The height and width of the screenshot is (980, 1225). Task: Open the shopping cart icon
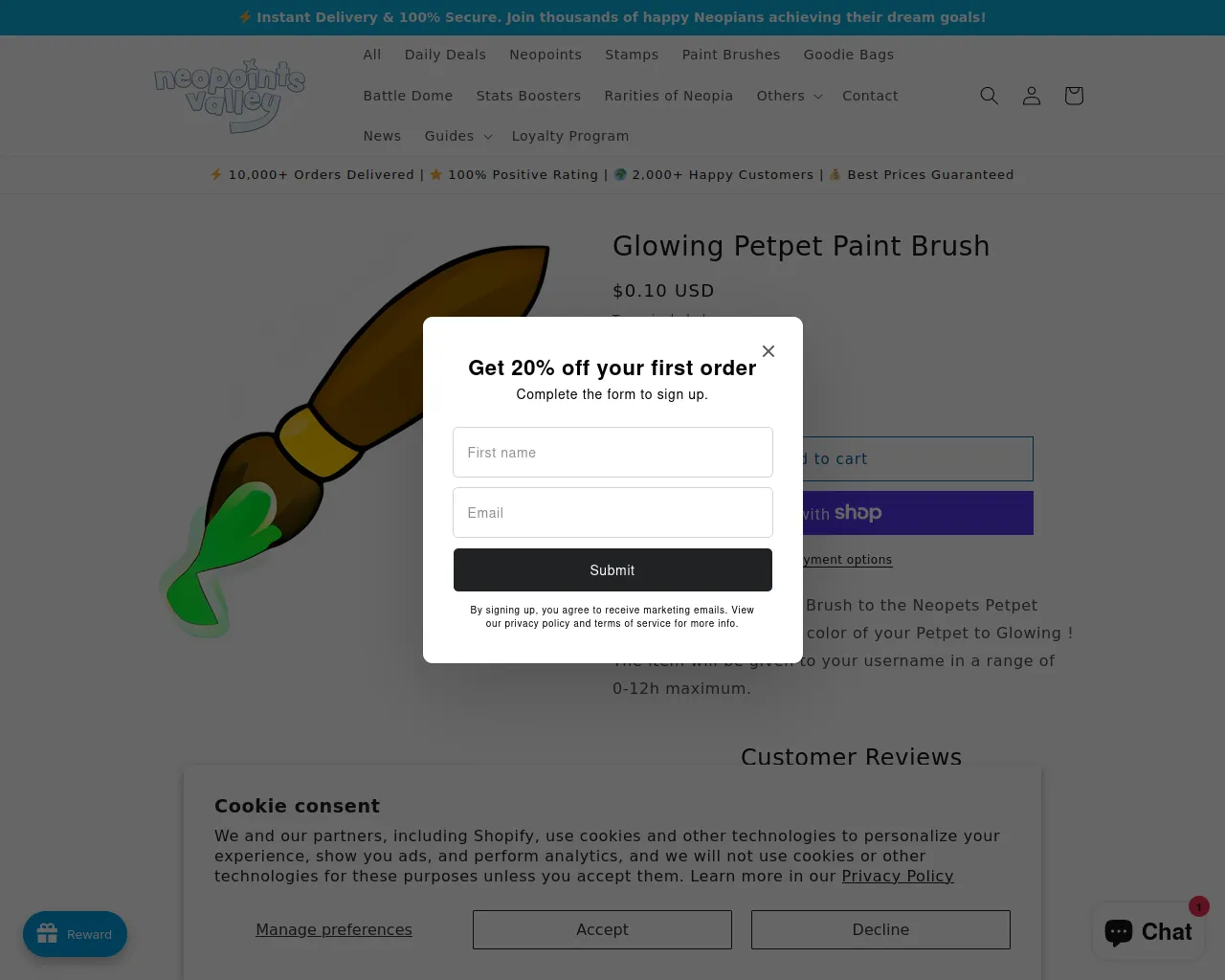click(x=1073, y=96)
